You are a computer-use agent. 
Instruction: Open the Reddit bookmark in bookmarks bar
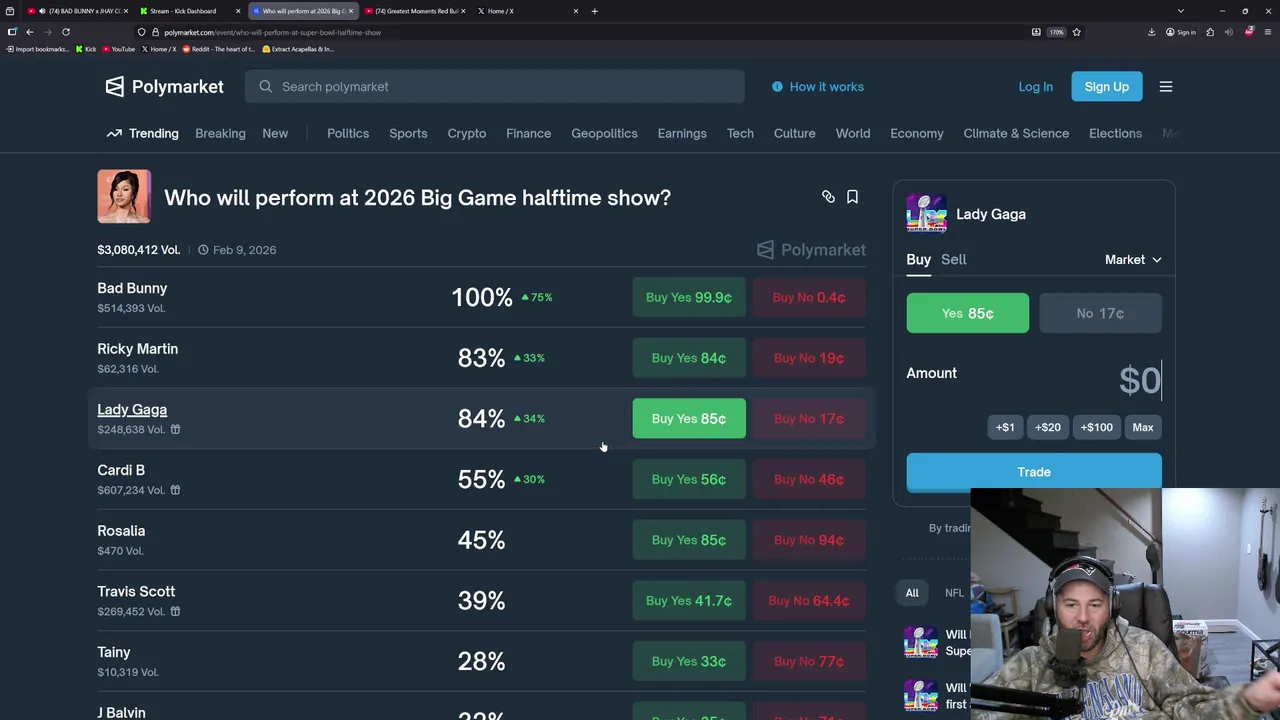click(x=218, y=49)
